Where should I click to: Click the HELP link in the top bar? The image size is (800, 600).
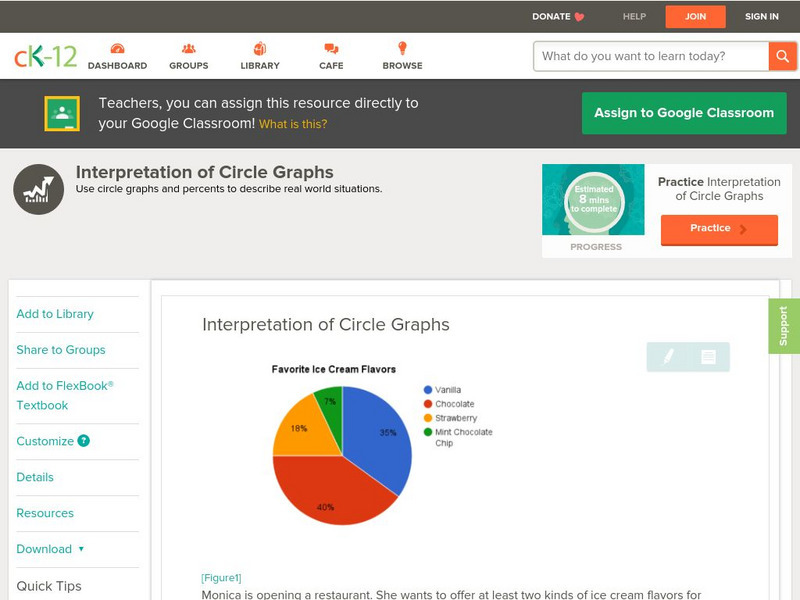pyautogui.click(x=634, y=16)
